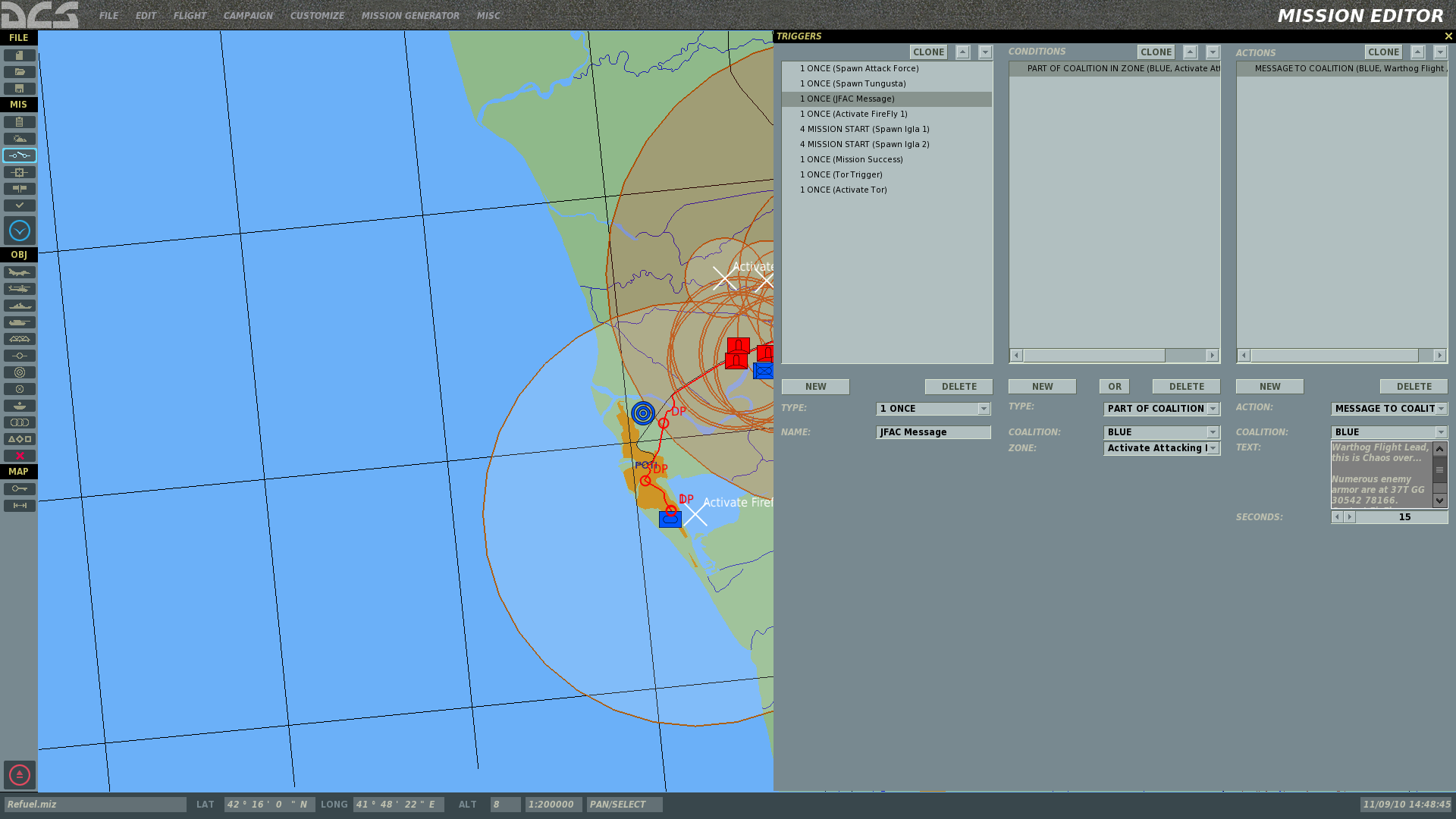Open the EDIT menu
Screen dimensions: 1456x819
point(146,16)
